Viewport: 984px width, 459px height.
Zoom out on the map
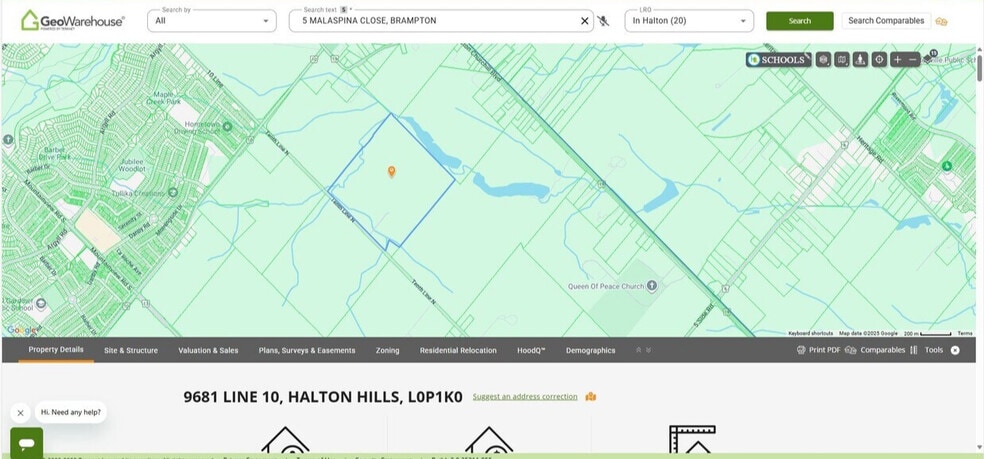click(913, 60)
